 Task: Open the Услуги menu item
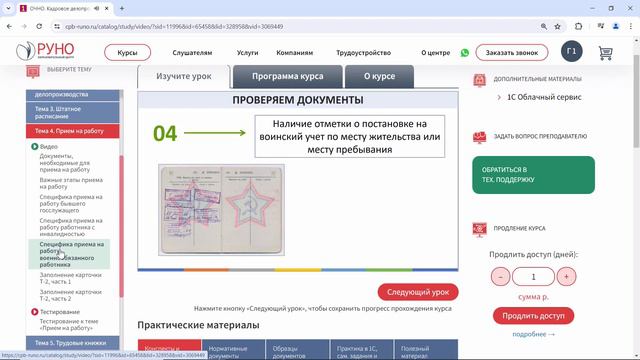247,53
